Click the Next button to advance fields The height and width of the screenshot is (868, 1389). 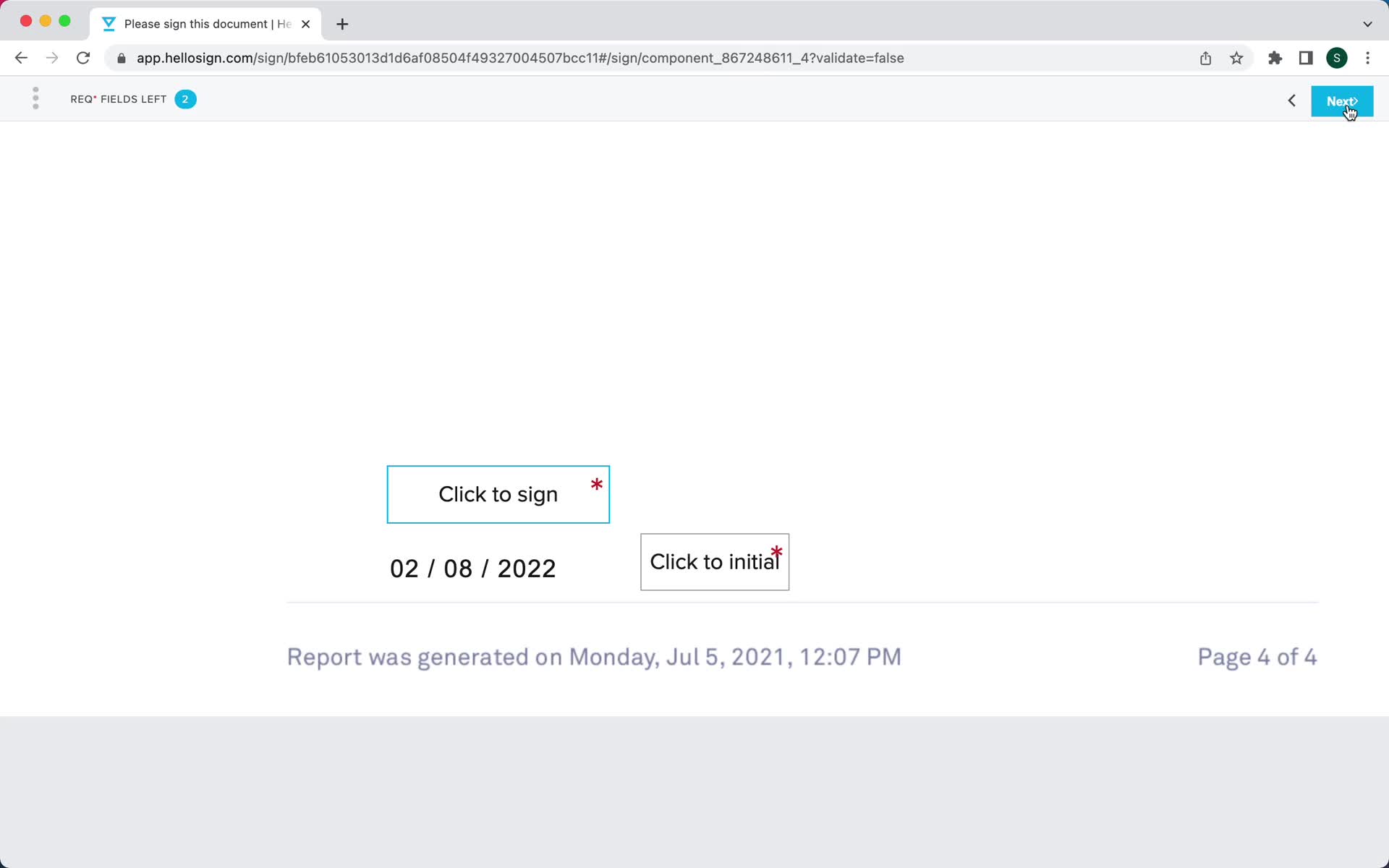coord(1342,100)
